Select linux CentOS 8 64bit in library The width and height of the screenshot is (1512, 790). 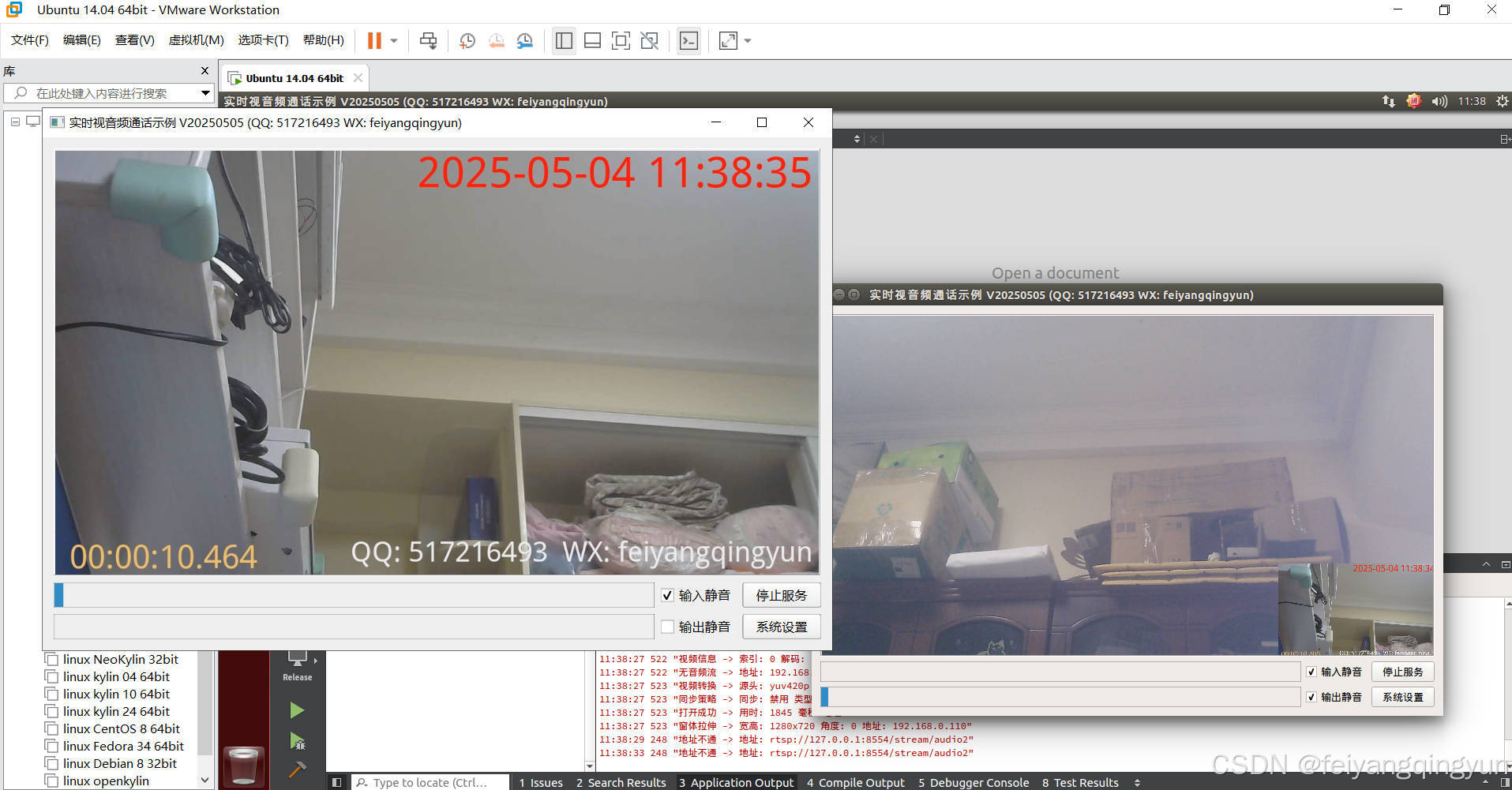tap(121, 728)
